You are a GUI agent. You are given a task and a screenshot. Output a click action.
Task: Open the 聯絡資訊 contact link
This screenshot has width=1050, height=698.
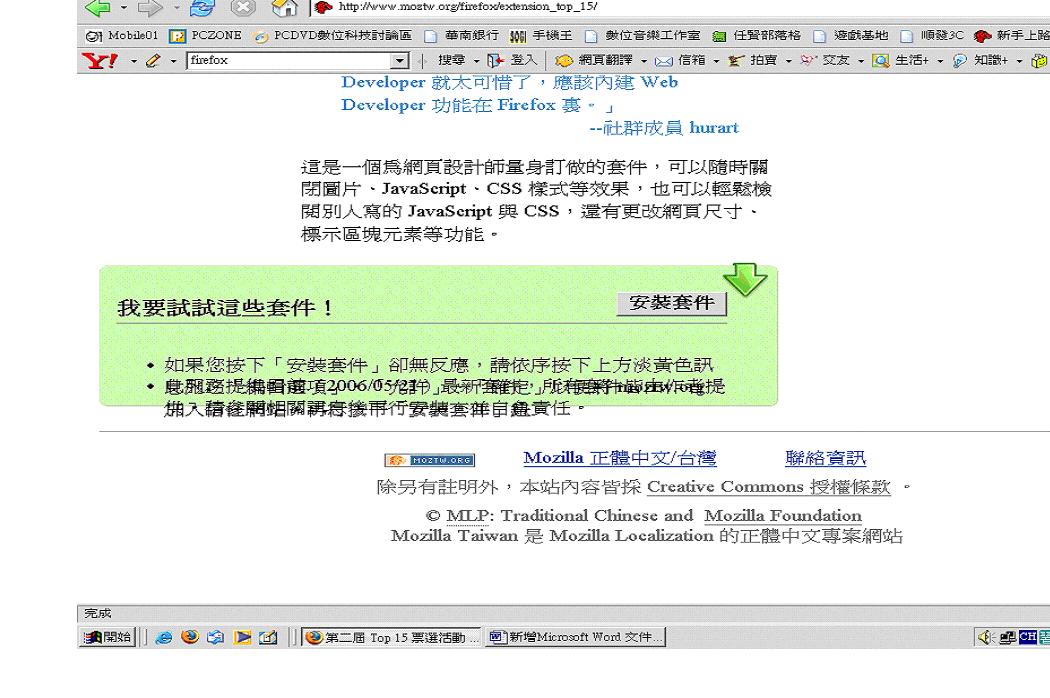click(x=826, y=458)
